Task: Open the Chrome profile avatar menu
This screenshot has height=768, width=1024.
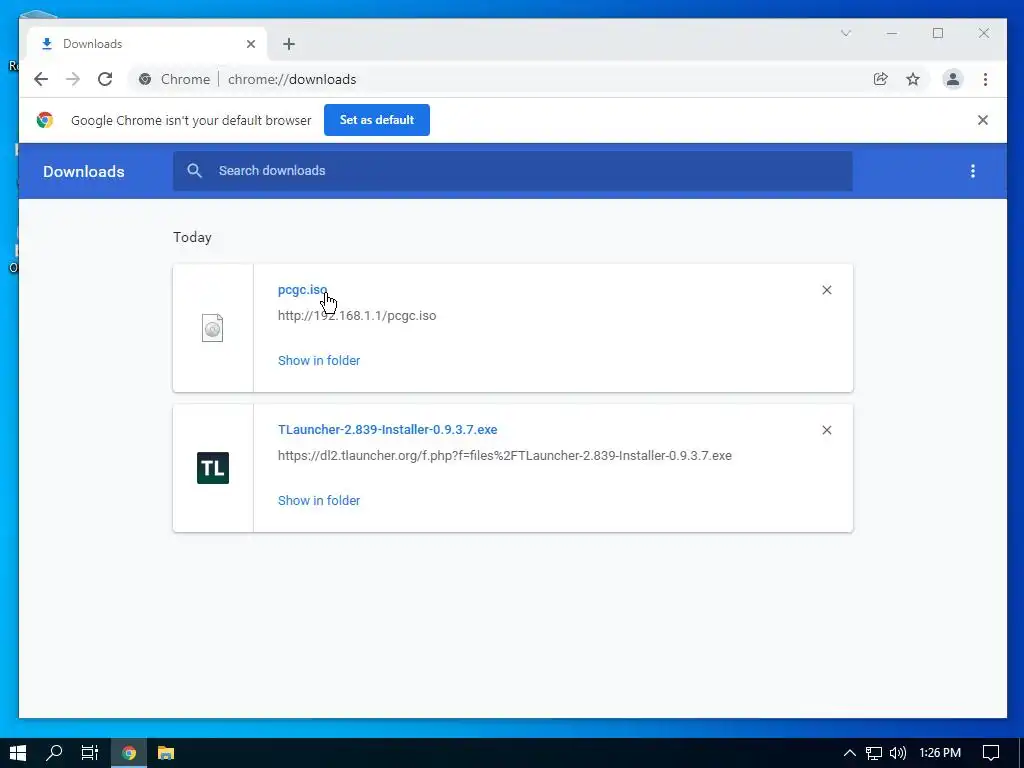Action: pos(953,79)
